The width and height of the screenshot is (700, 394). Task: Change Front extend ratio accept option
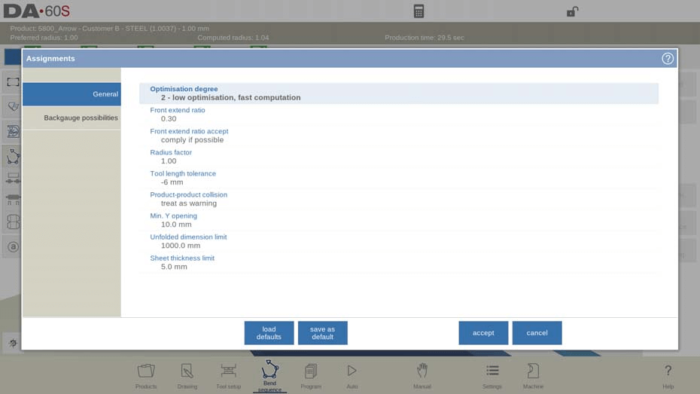[399, 136]
